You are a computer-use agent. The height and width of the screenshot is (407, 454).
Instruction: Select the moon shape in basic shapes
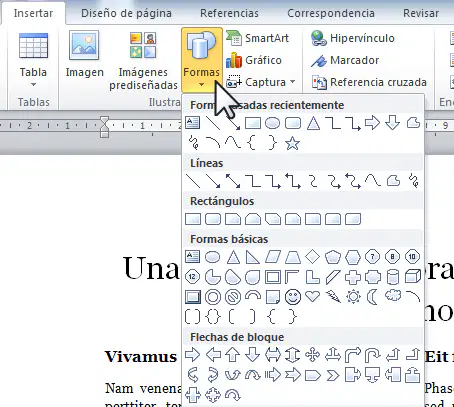[x=373, y=297]
